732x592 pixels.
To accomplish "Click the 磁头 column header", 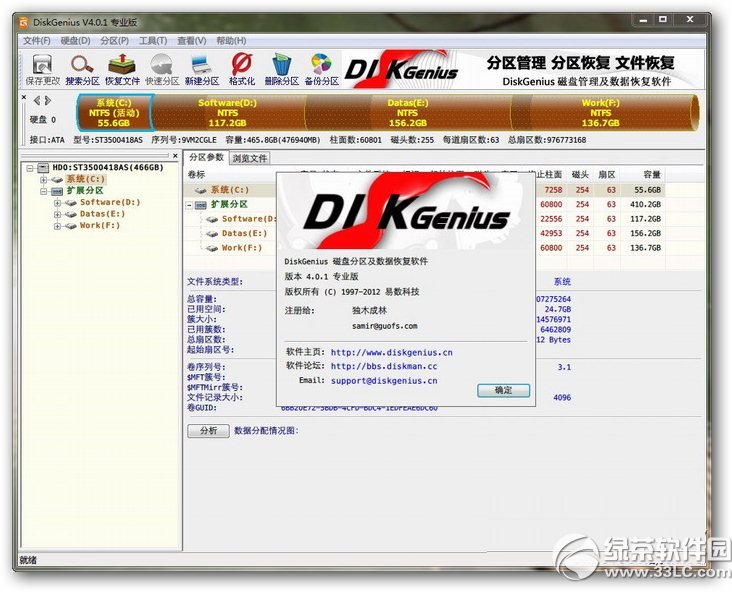I will (580, 174).
